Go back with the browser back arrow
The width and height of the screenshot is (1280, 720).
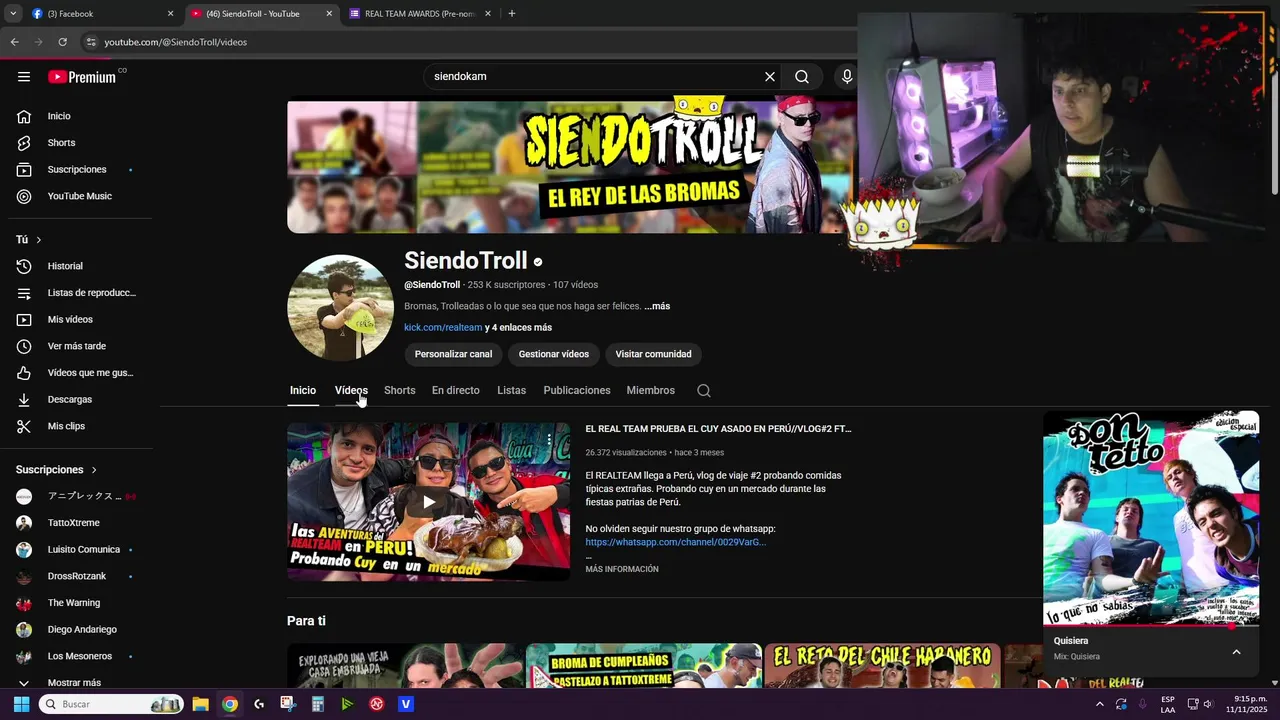[14, 42]
